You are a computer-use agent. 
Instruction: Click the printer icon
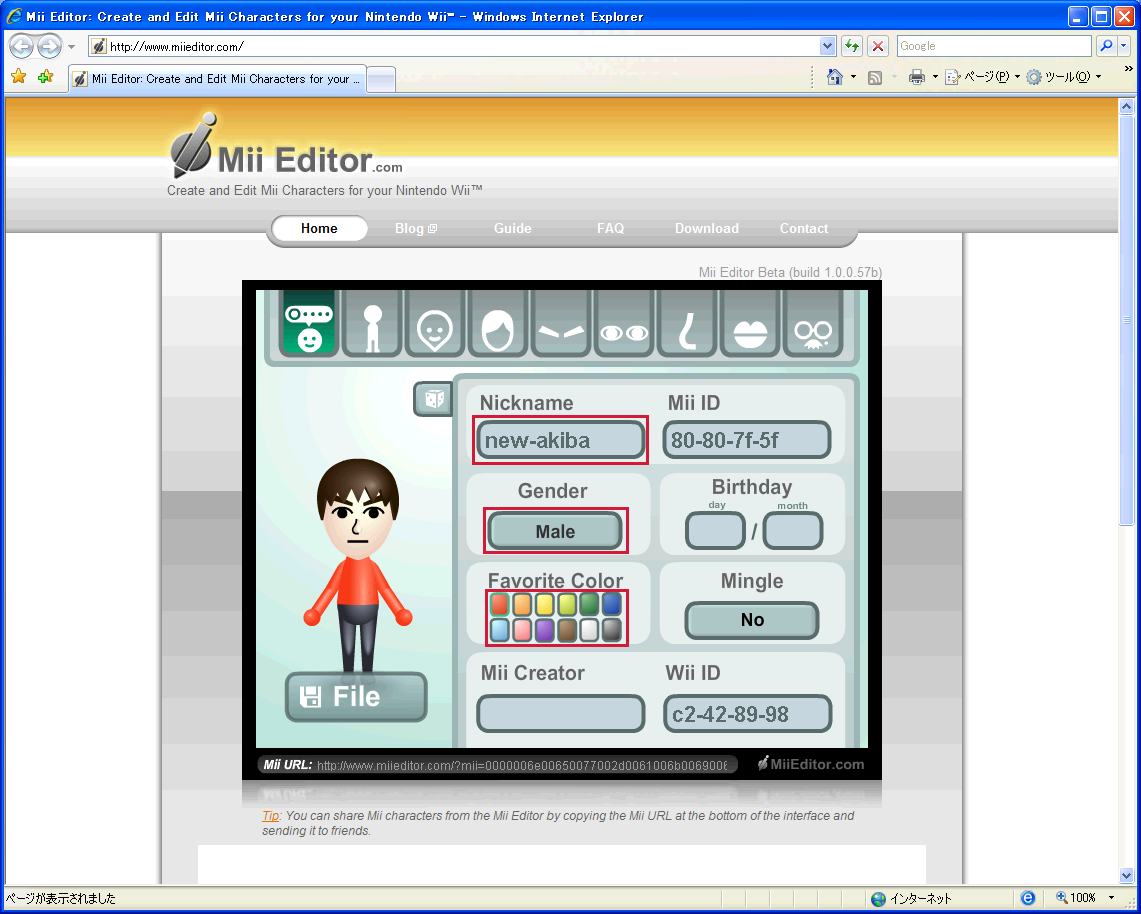(x=917, y=77)
